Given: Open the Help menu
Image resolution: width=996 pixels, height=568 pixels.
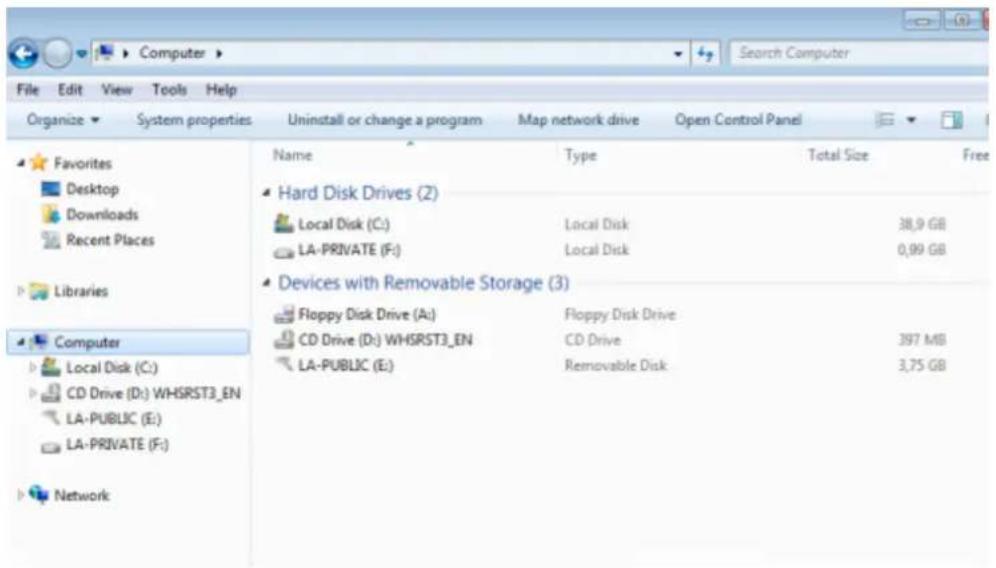Looking at the screenshot, I should (x=221, y=90).
